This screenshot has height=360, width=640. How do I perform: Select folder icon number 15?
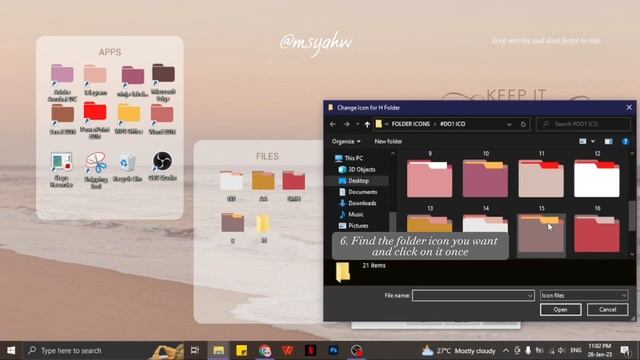(541, 234)
